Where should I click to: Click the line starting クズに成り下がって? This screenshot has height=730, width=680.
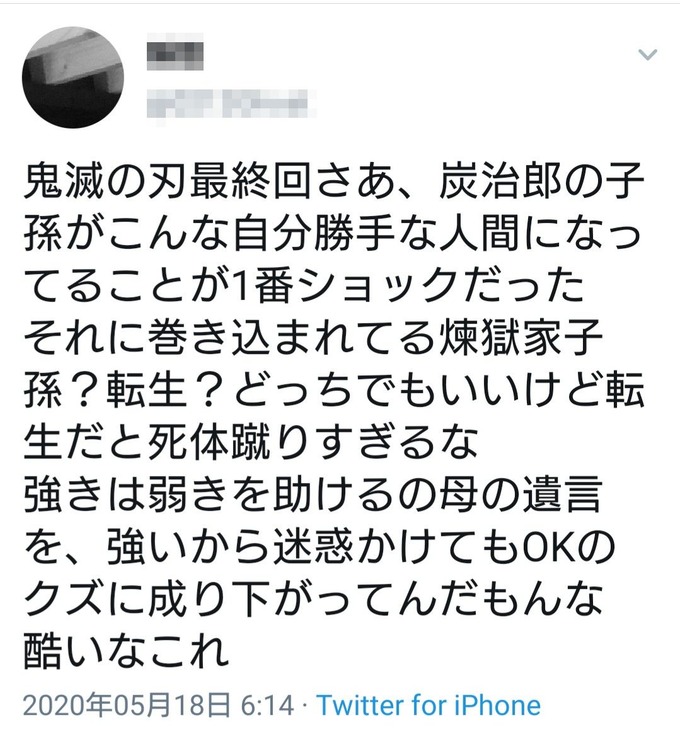(313, 599)
